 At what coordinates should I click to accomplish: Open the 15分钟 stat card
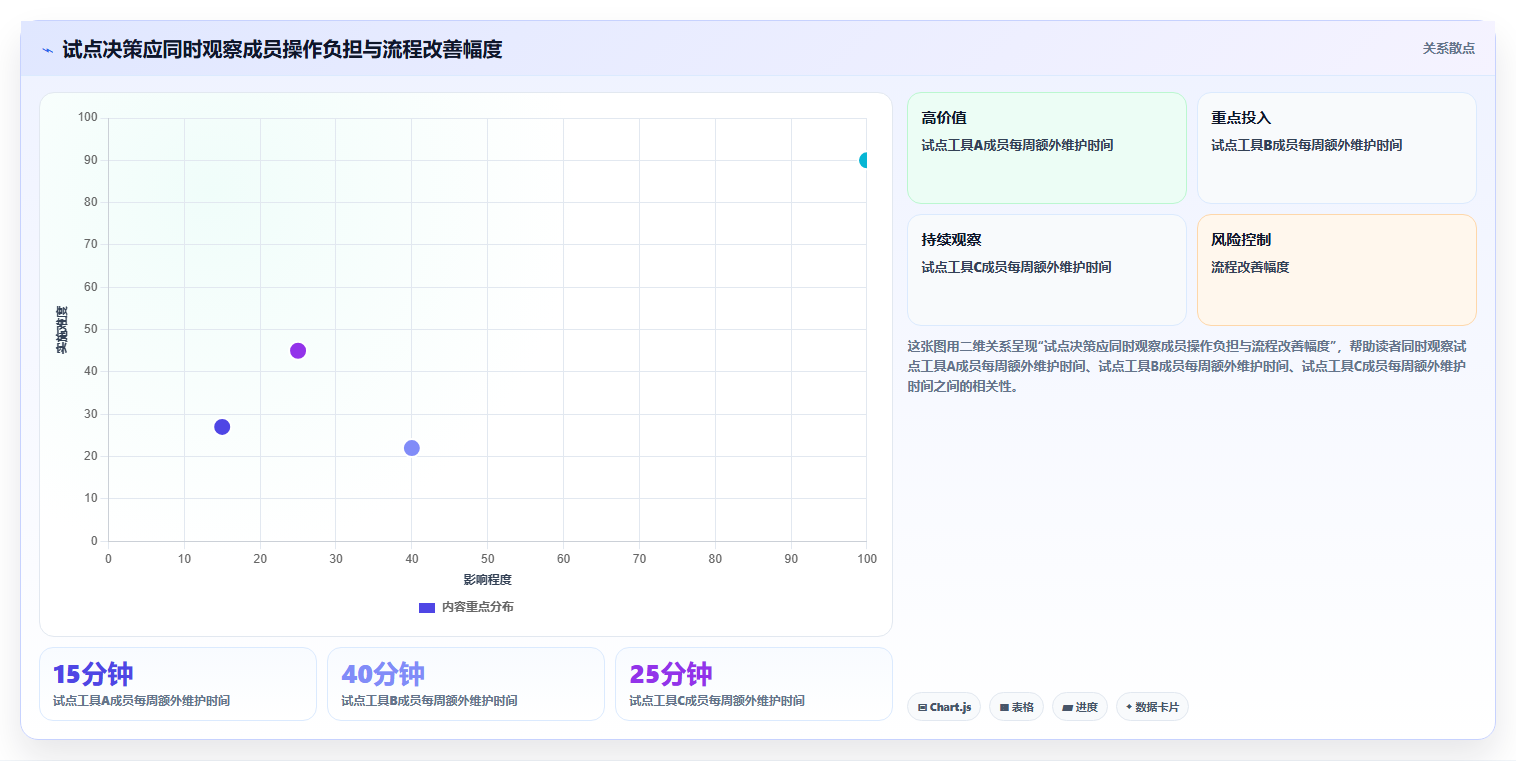pyautogui.click(x=178, y=684)
